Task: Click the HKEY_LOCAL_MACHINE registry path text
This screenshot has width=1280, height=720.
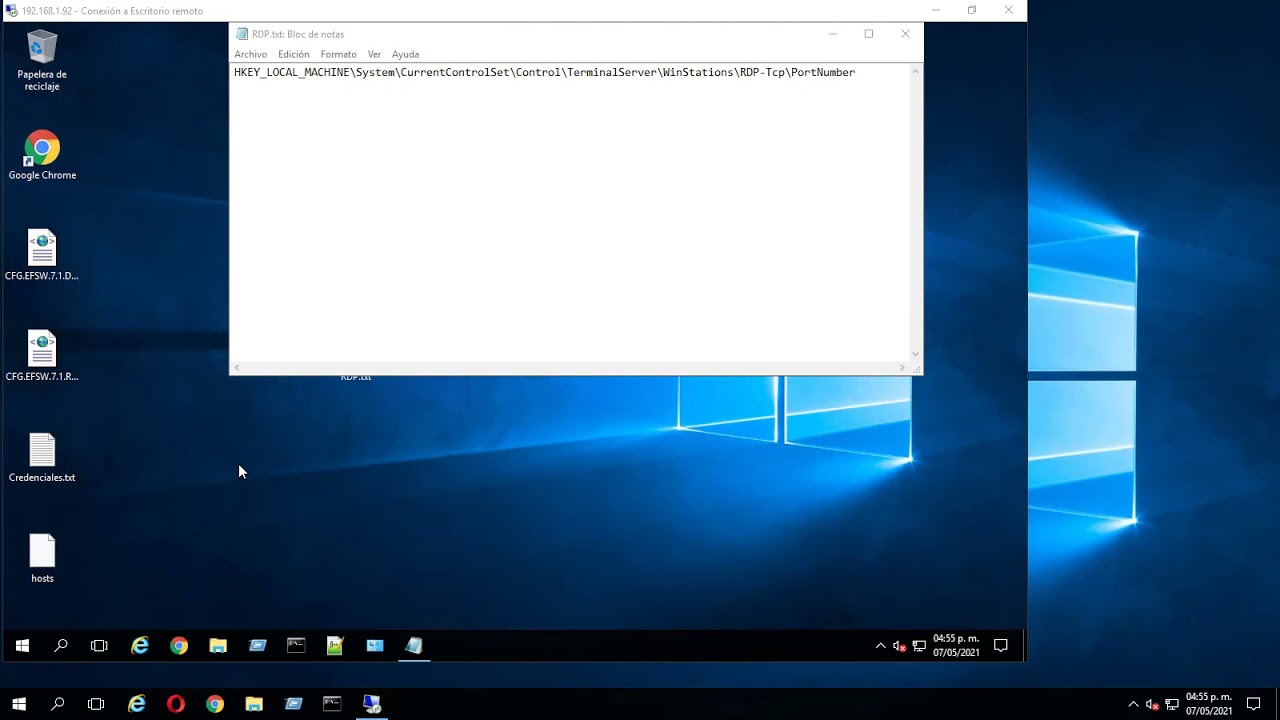Action: pyautogui.click(x=544, y=72)
